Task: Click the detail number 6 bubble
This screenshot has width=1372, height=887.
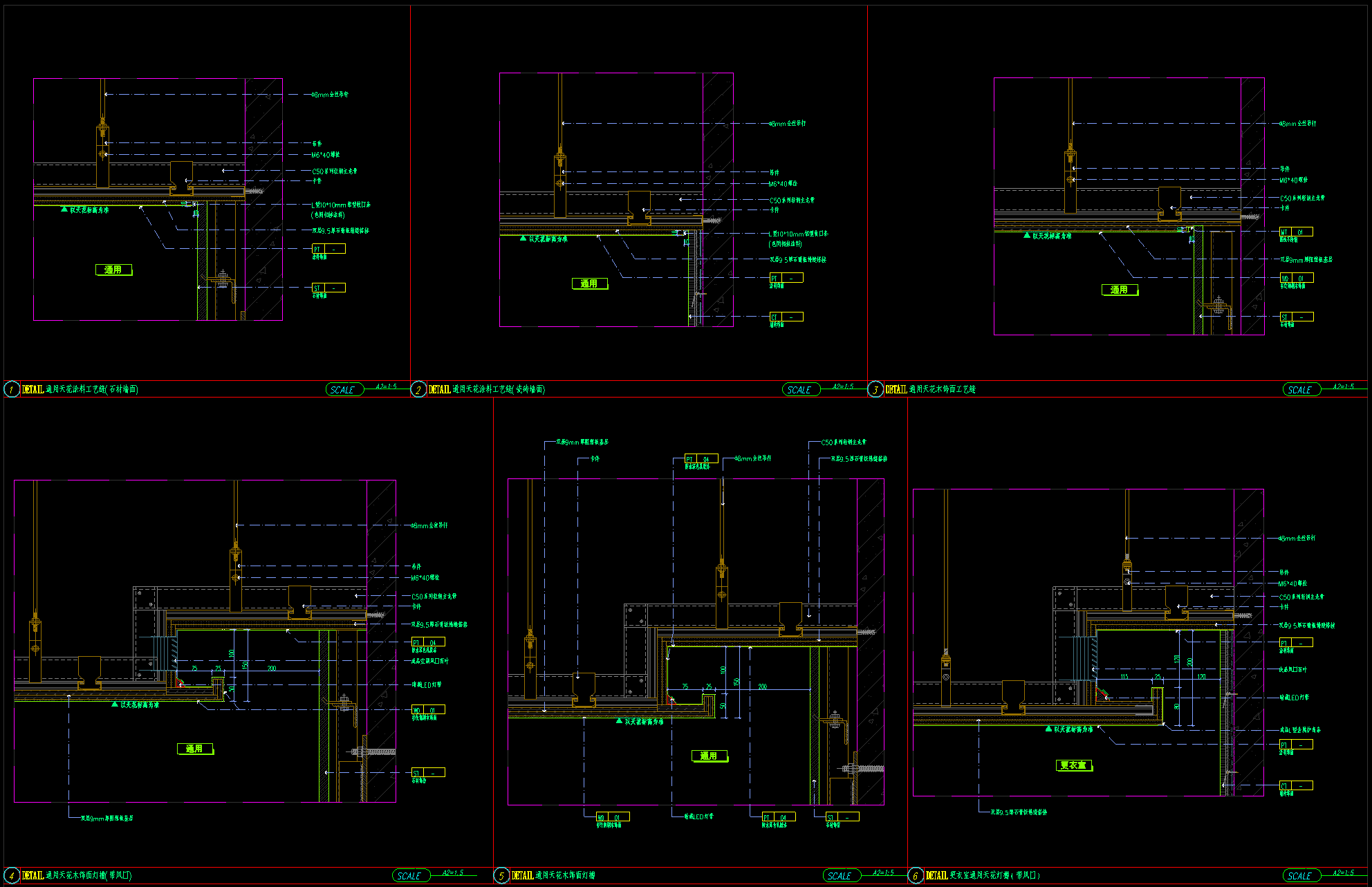Action: coord(916,875)
